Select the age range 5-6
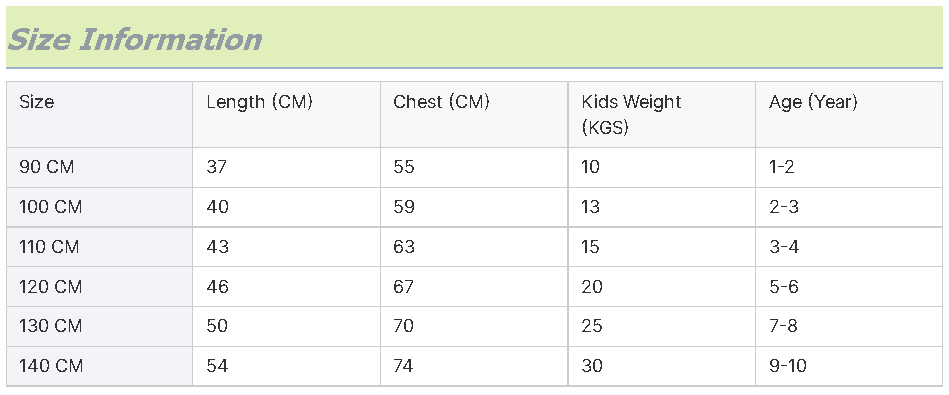Screen dimensions: 949x395 [784, 286]
